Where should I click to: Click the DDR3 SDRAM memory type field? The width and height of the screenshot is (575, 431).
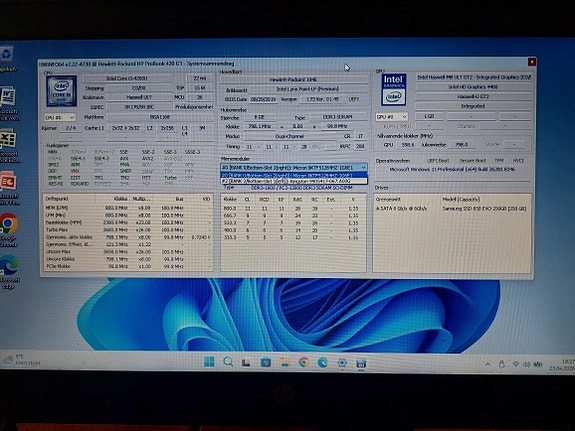338,117
